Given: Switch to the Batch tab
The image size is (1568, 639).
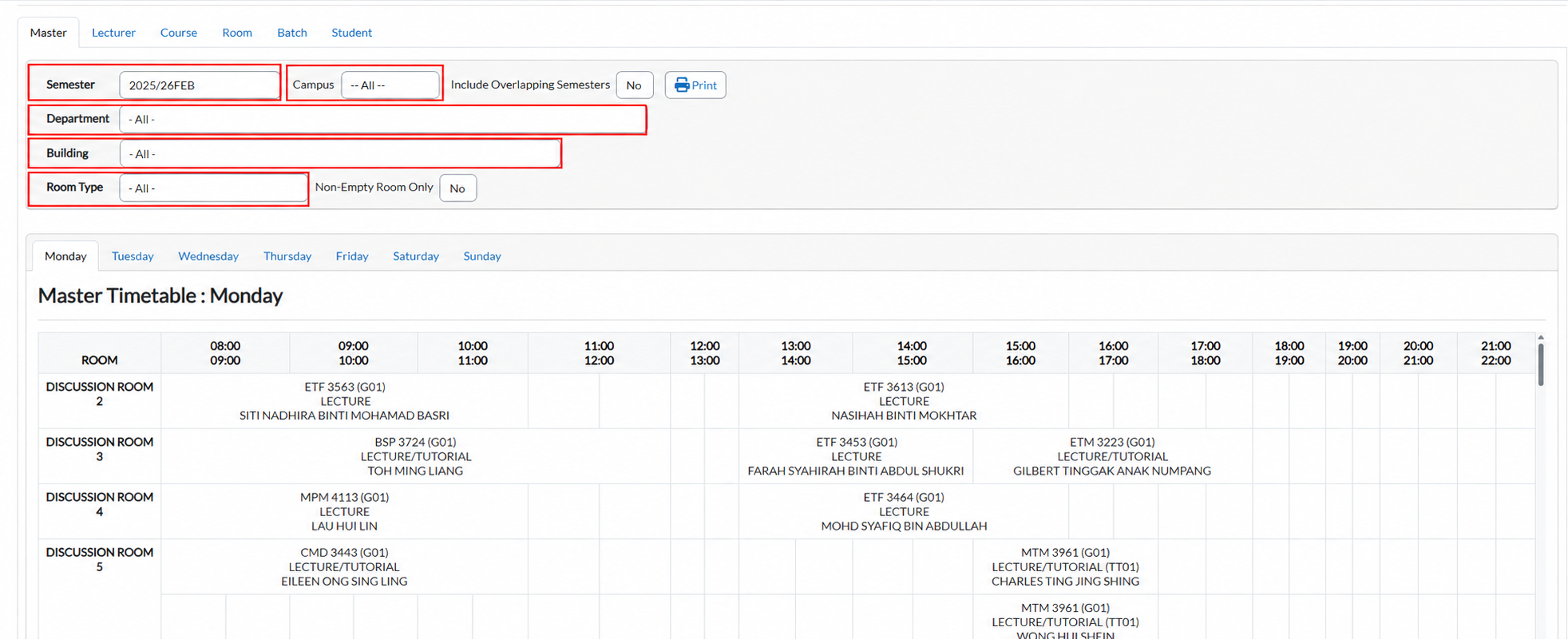Looking at the screenshot, I should point(292,33).
